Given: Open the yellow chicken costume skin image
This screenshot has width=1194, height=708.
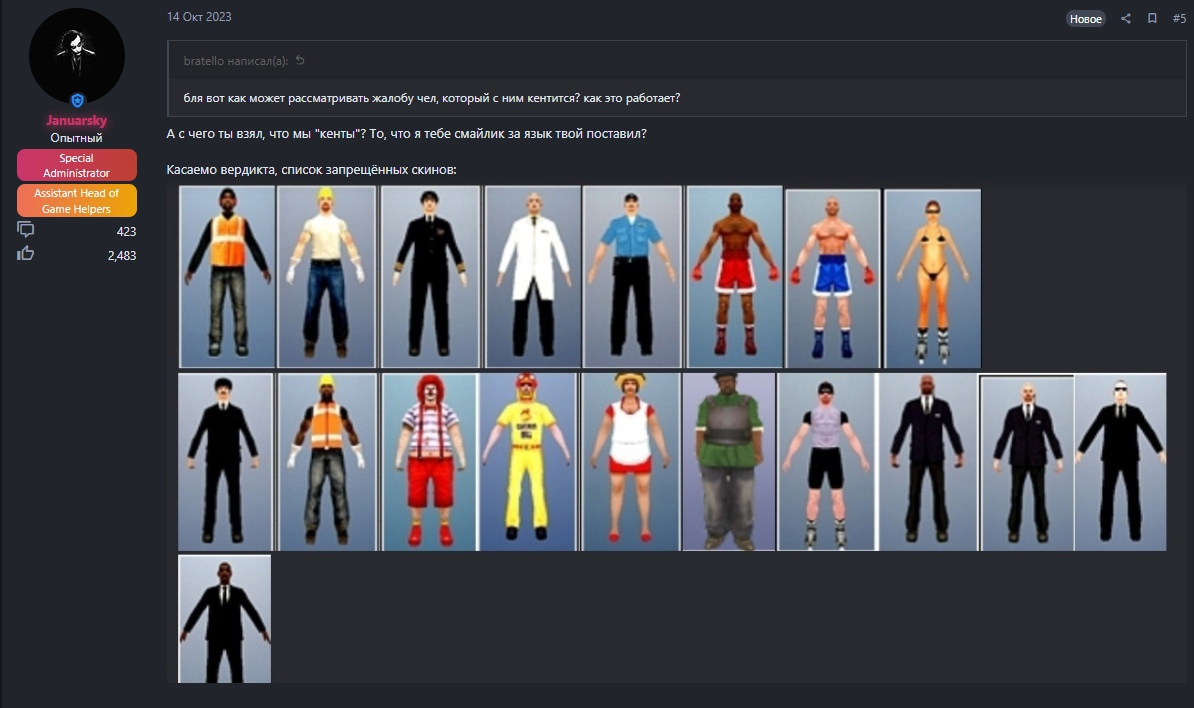Looking at the screenshot, I should pyautogui.click(x=528, y=462).
